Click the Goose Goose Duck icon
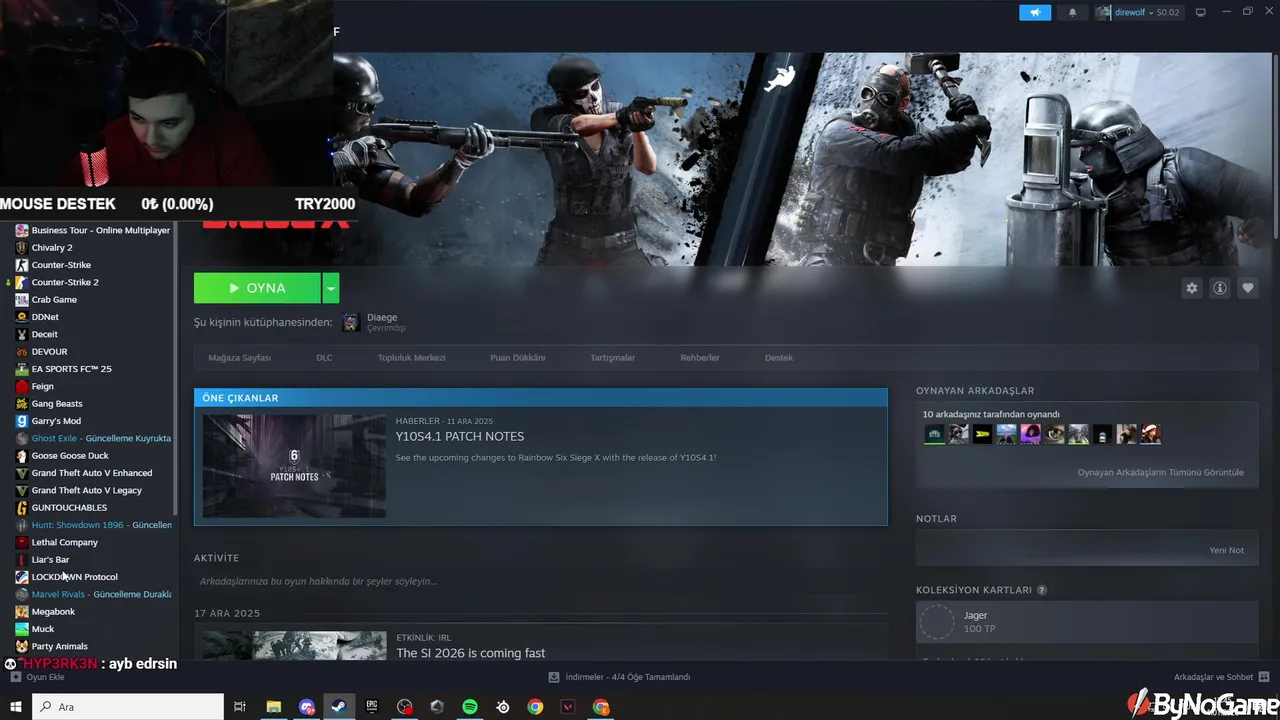 point(22,455)
